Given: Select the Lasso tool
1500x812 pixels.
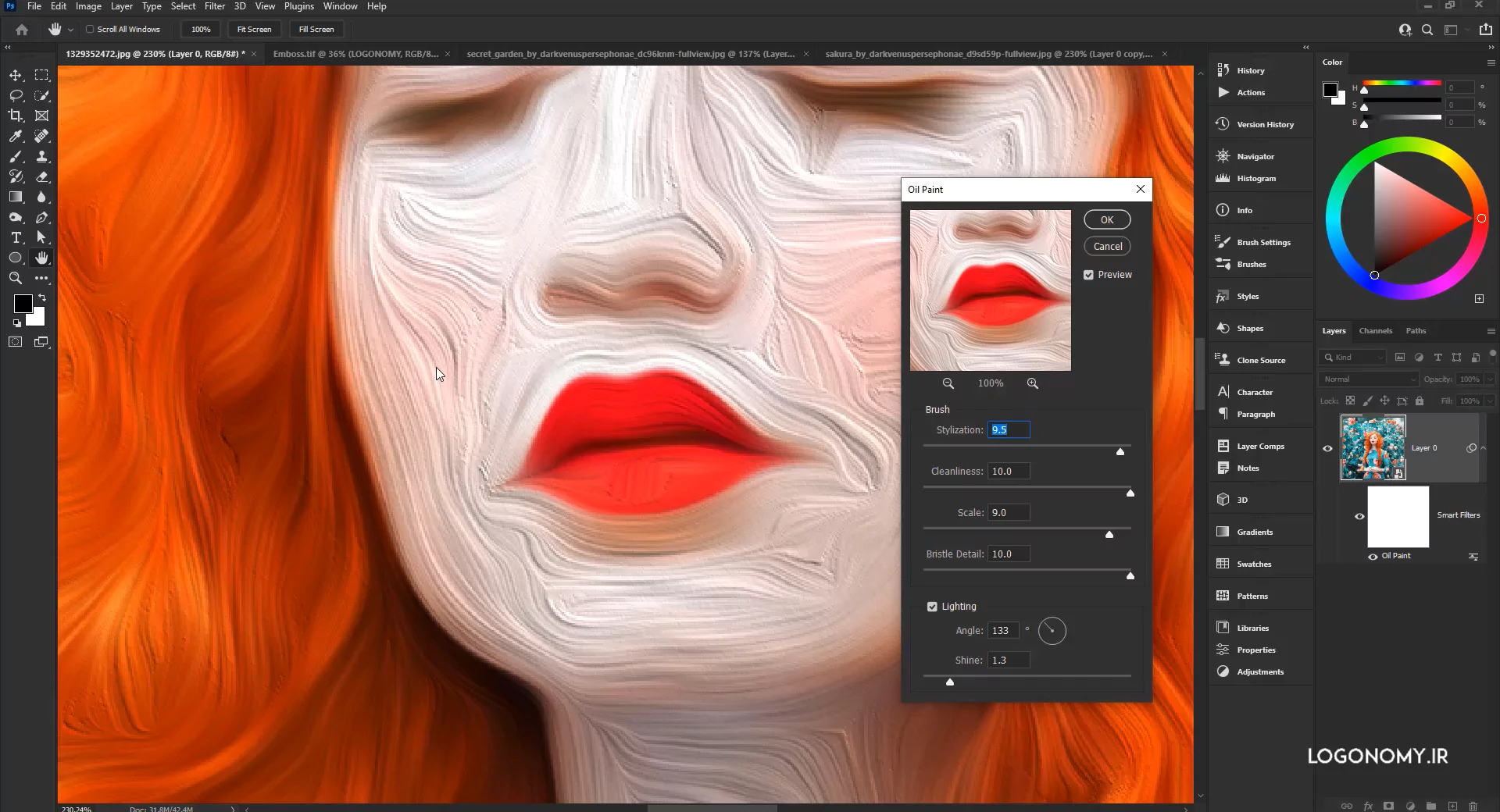Looking at the screenshot, I should click(16, 95).
